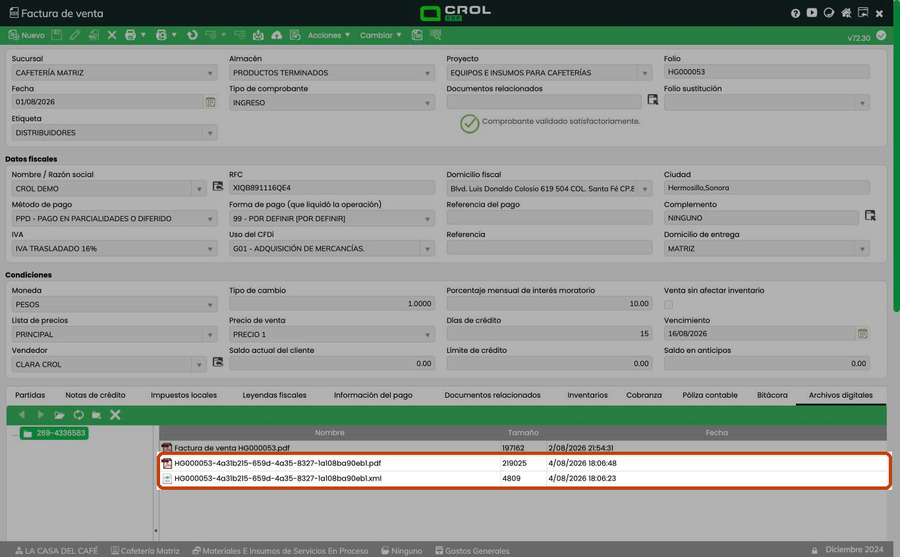Click the delete X icon in files toolbar
This screenshot has height=557, width=900.
pyautogui.click(x=115, y=415)
